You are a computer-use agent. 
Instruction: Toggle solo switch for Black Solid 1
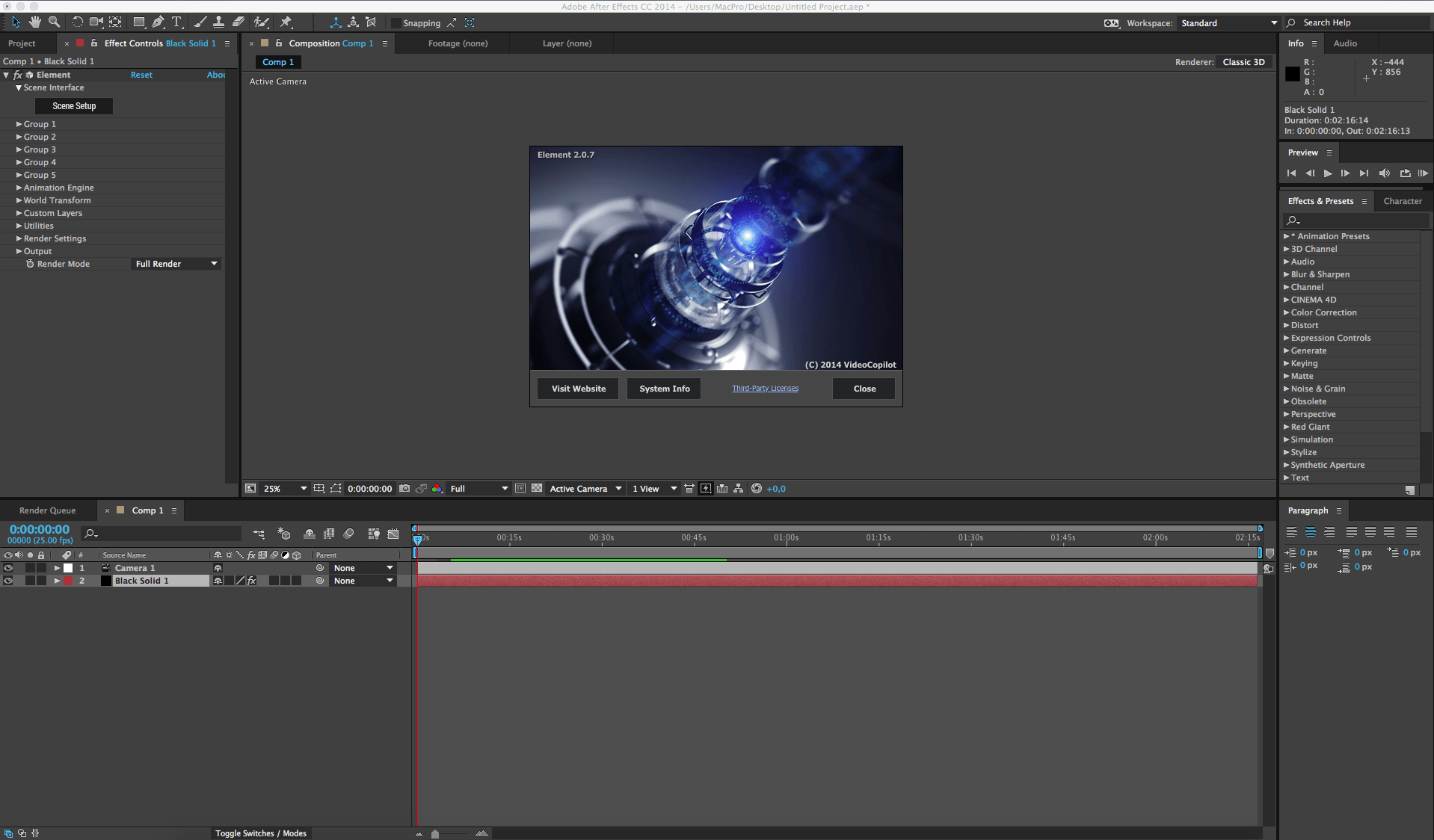[x=30, y=581]
